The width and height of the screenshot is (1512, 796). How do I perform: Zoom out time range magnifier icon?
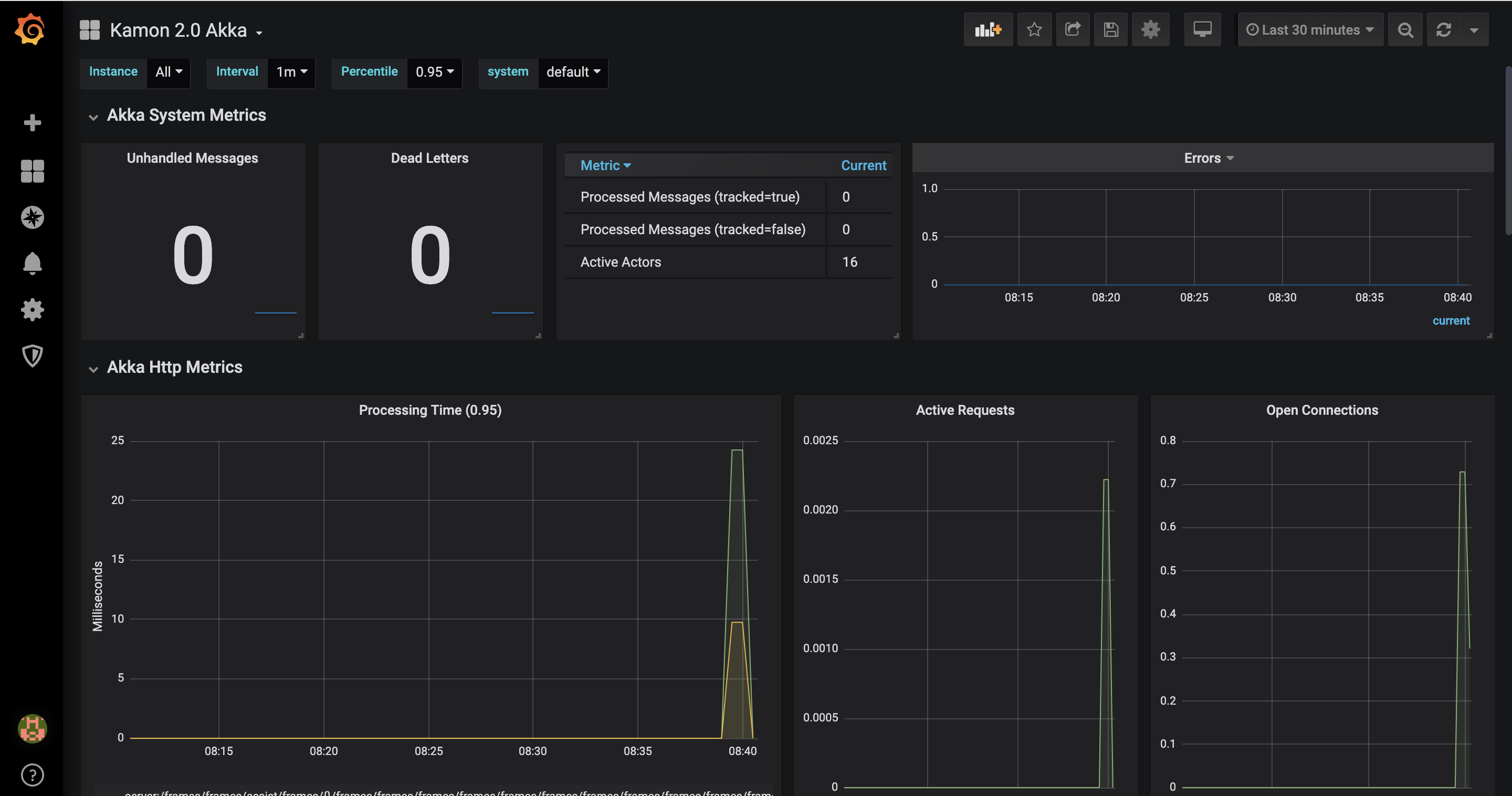(1405, 30)
